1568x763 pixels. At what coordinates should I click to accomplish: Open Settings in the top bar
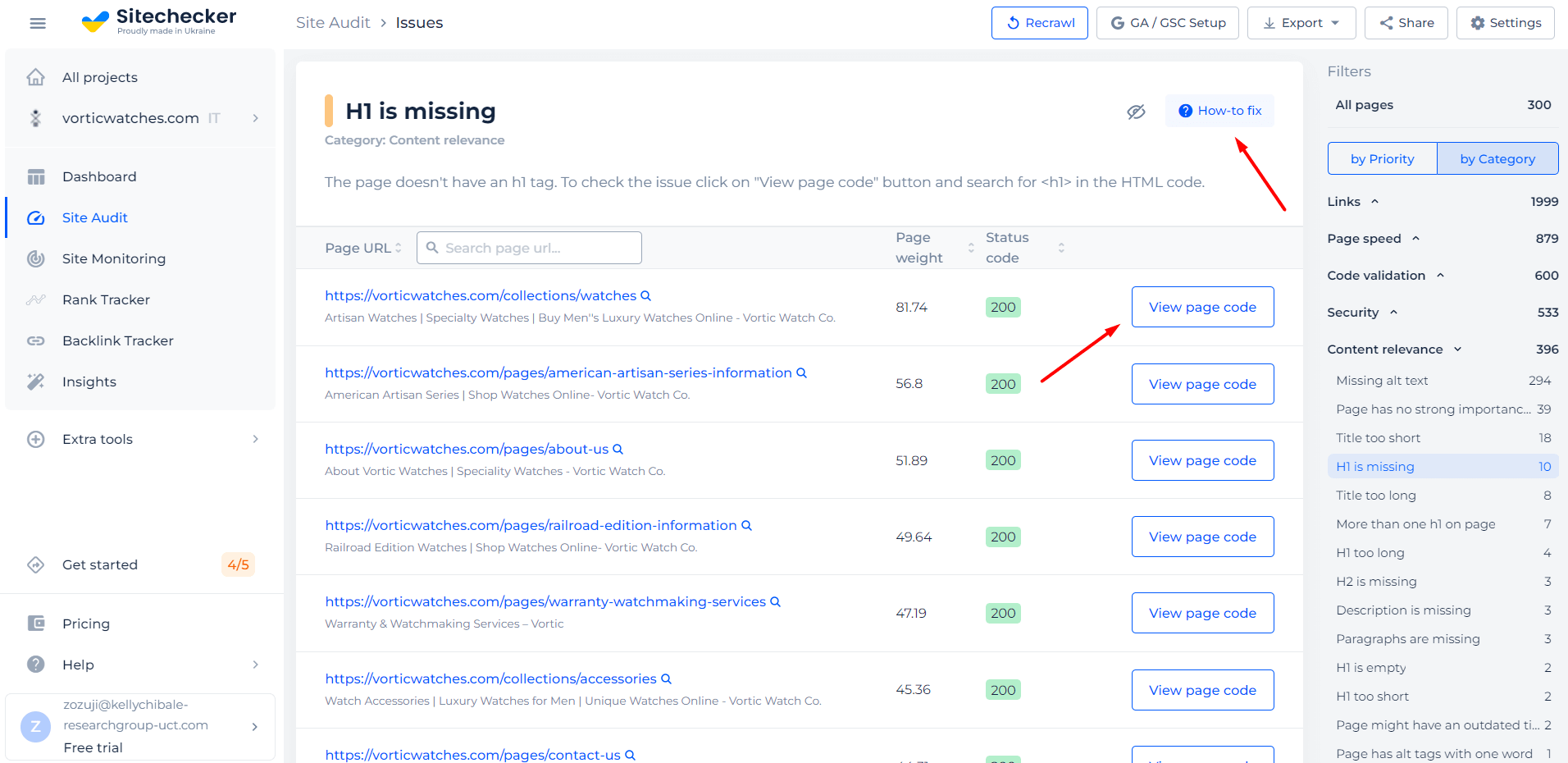pyautogui.click(x=1505, y=23)
